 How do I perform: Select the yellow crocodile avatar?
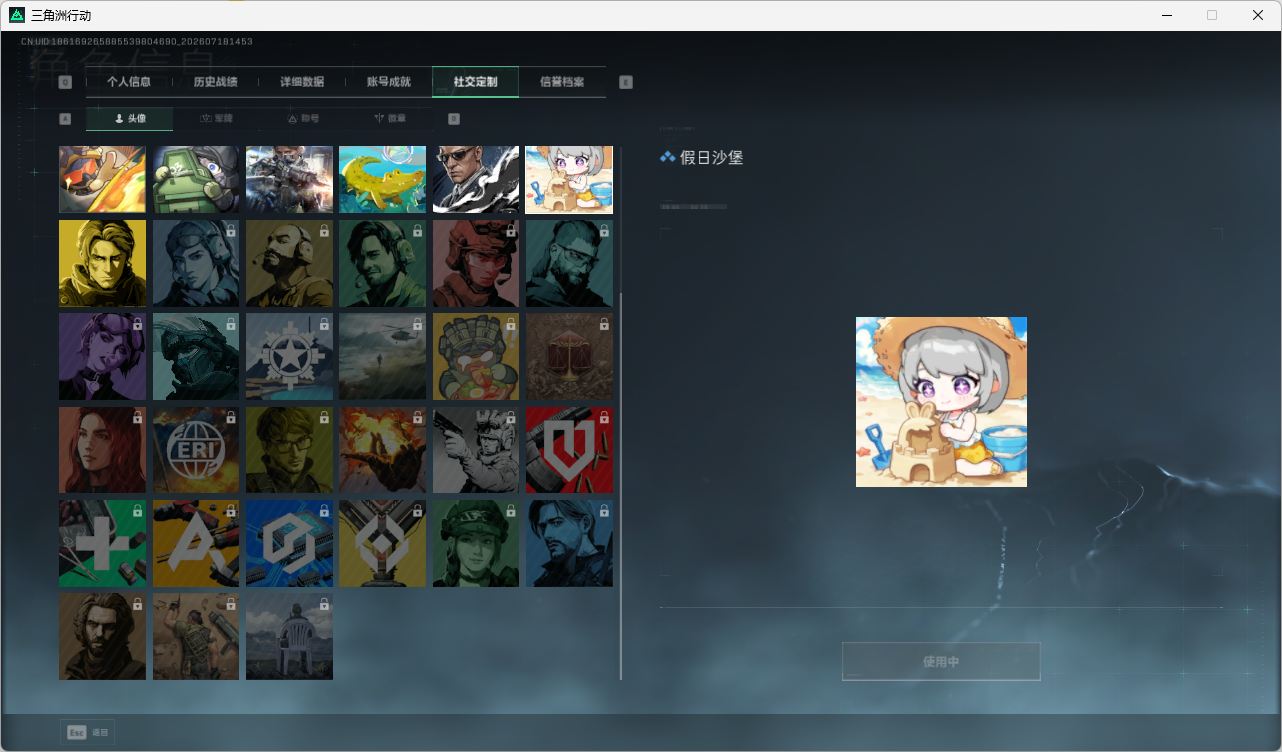pos(382,179)
